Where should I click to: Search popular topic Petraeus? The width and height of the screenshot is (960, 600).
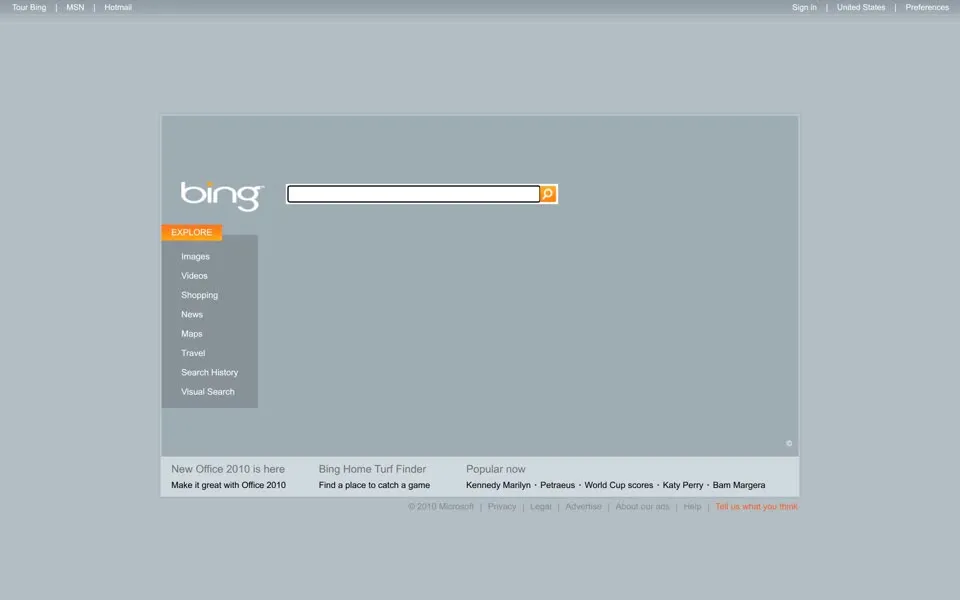click(x=557, y=485)
